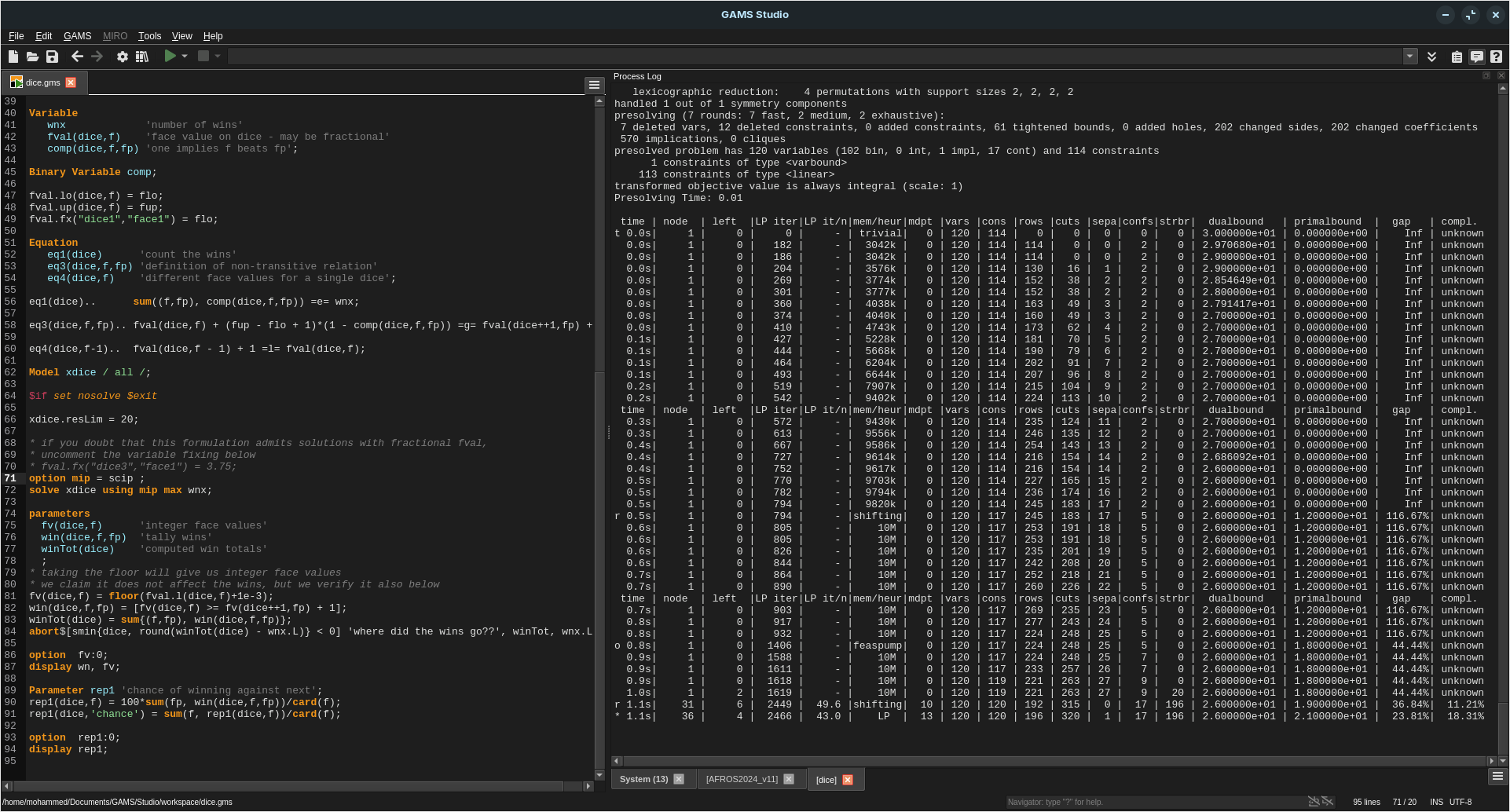
Task: Open the Model Library Explorer icon
Action: tap(142, 57)
